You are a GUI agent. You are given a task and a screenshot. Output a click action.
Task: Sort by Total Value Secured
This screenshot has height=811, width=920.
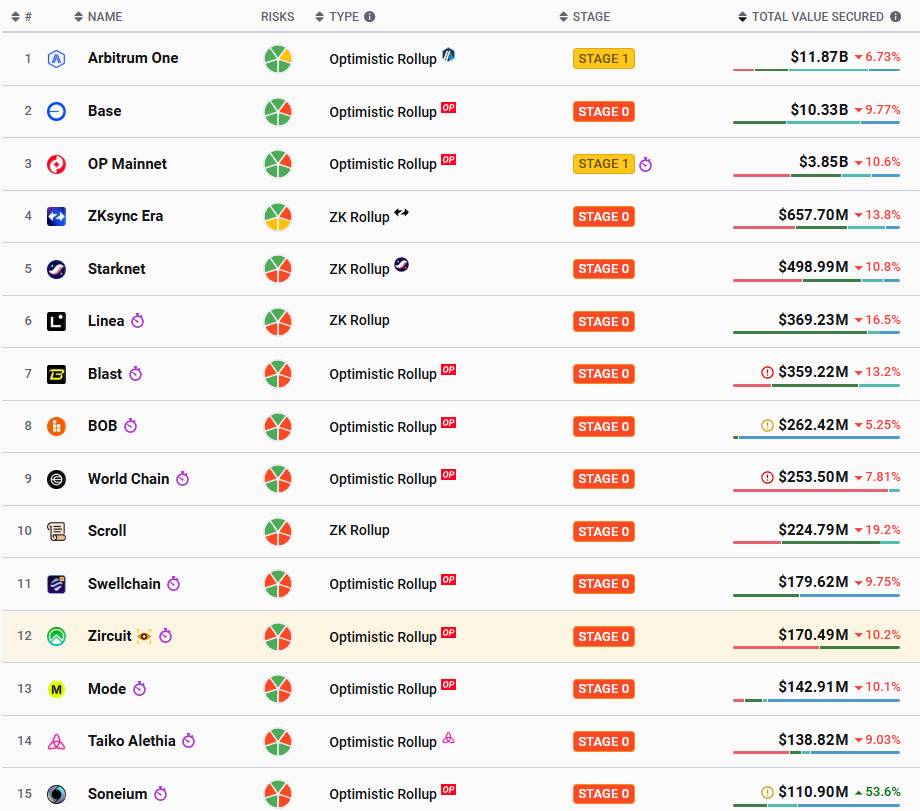click(817, 17)
